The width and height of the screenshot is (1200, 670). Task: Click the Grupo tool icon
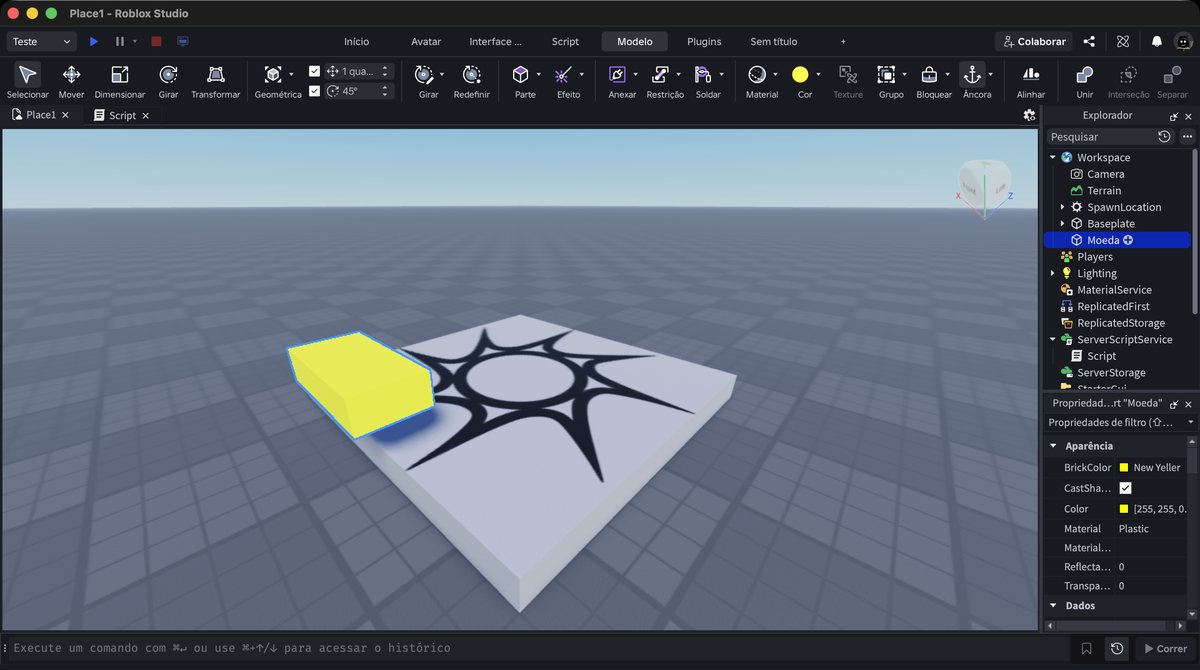click(886, 75)
